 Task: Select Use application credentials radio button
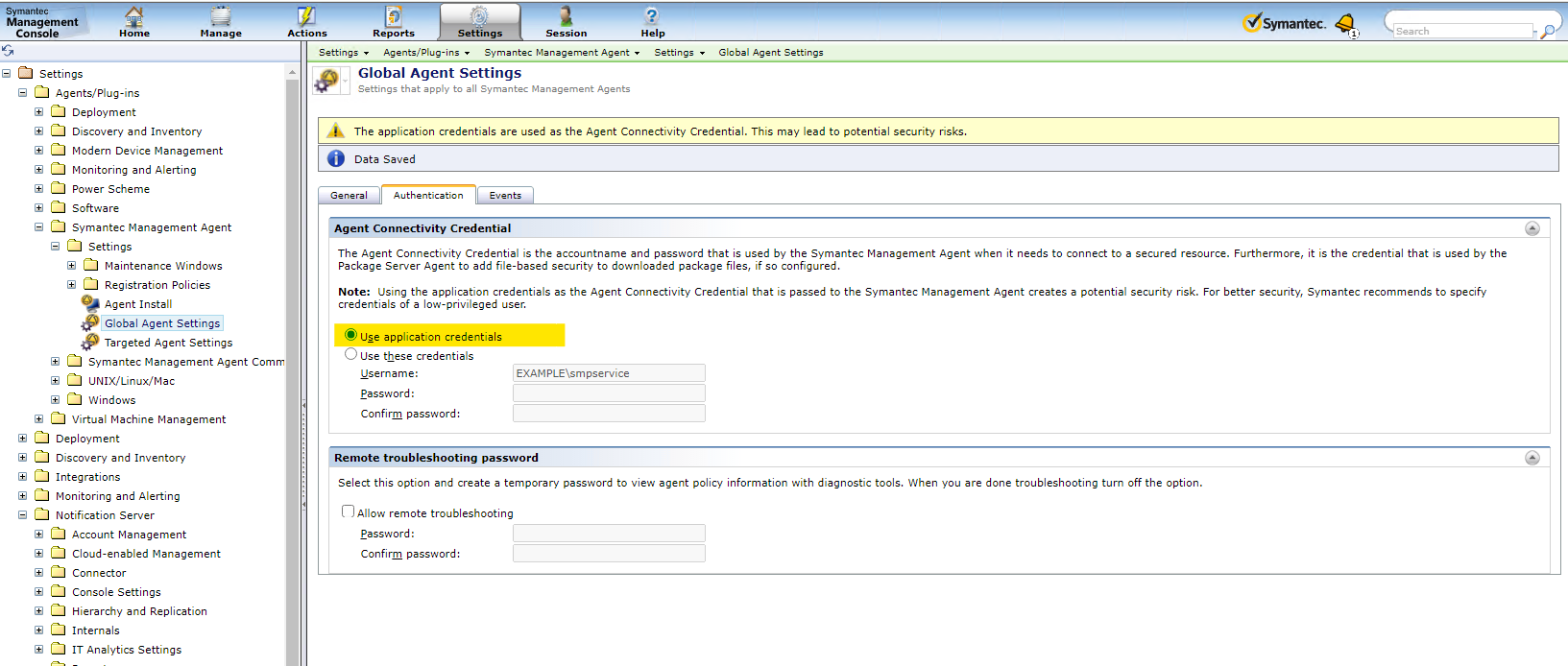(351, 335)
